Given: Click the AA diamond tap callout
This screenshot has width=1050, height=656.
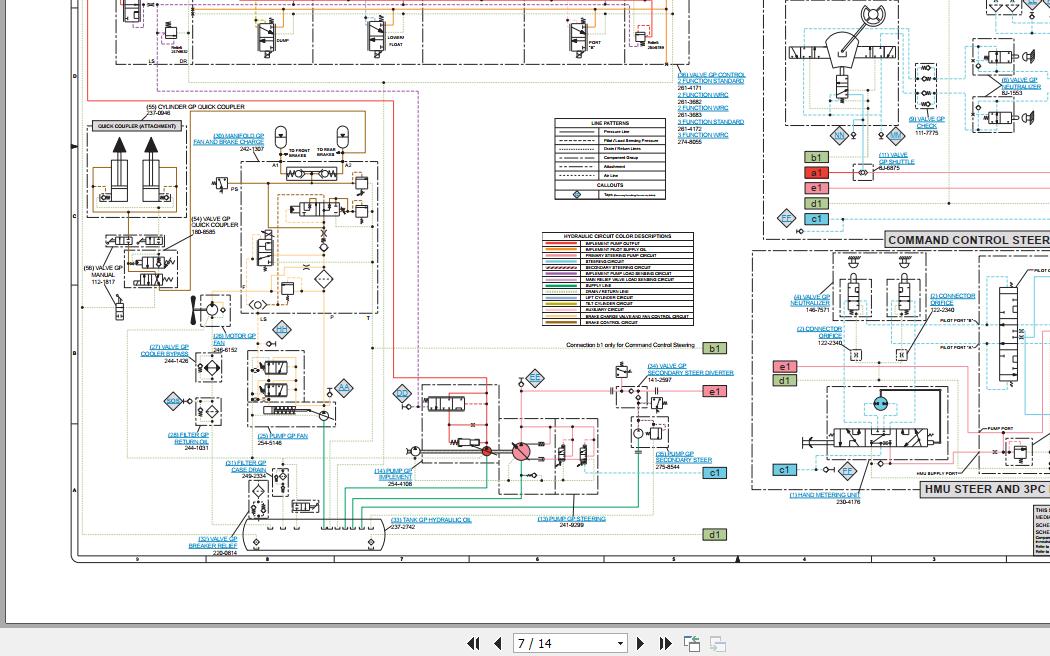Looking at the screenshot, I should click(344, 387).
